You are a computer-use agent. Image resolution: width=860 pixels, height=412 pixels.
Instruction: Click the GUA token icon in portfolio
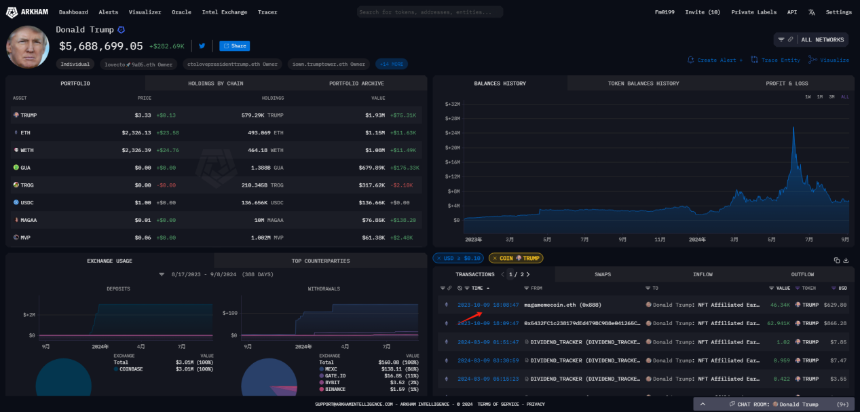(16, 167)
